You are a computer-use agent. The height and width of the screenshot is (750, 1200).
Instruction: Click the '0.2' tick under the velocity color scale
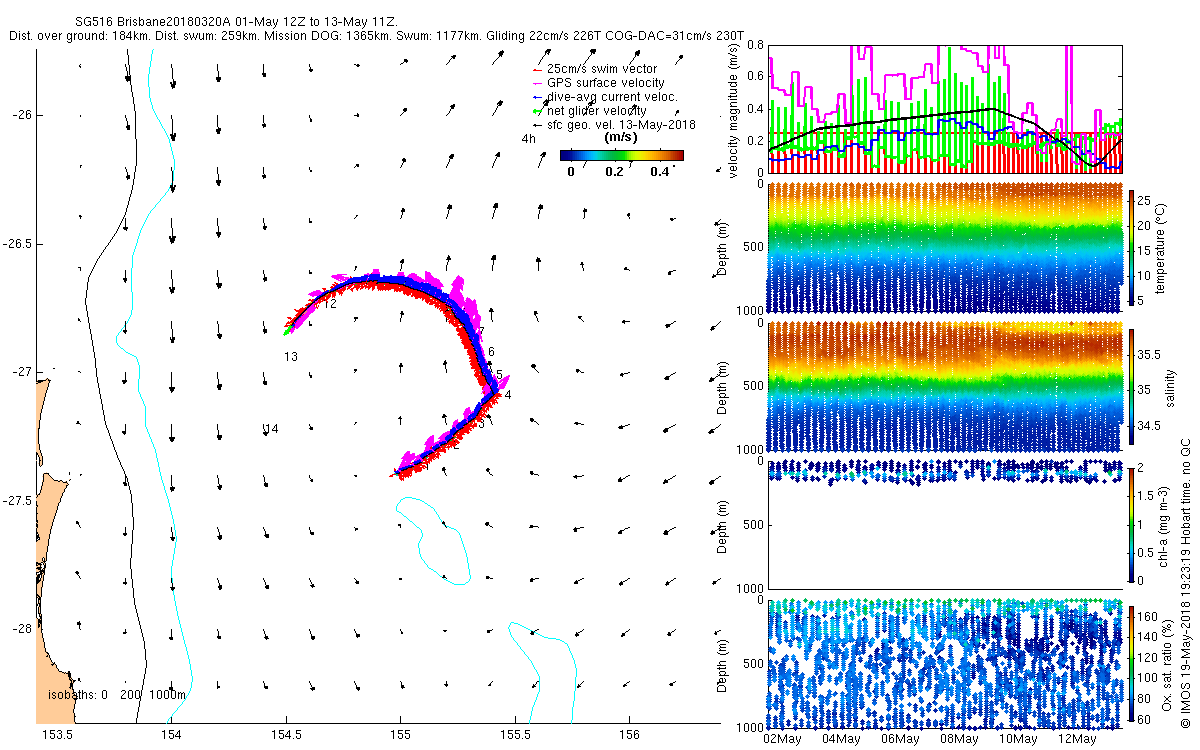point(614,171)
